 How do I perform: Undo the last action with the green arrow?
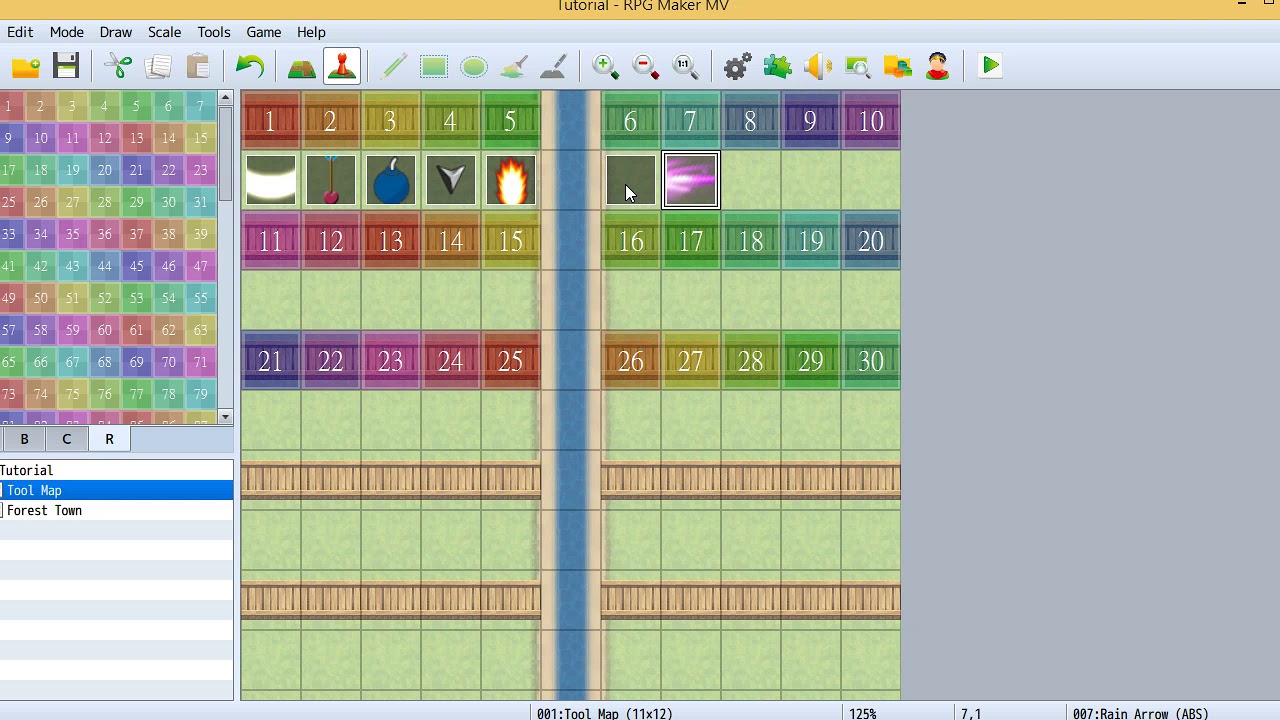pos(250,67)
